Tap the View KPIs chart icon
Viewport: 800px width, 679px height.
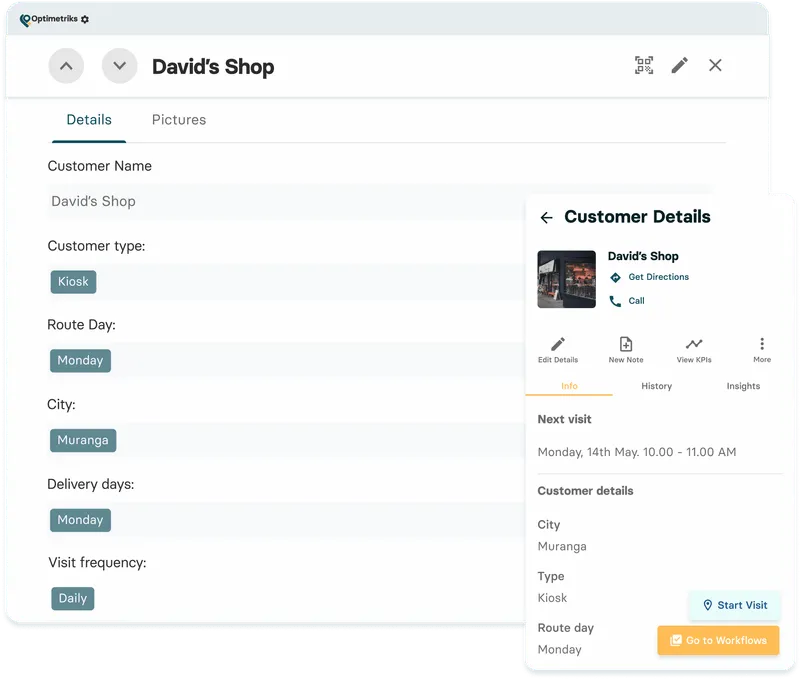point(694,343)
